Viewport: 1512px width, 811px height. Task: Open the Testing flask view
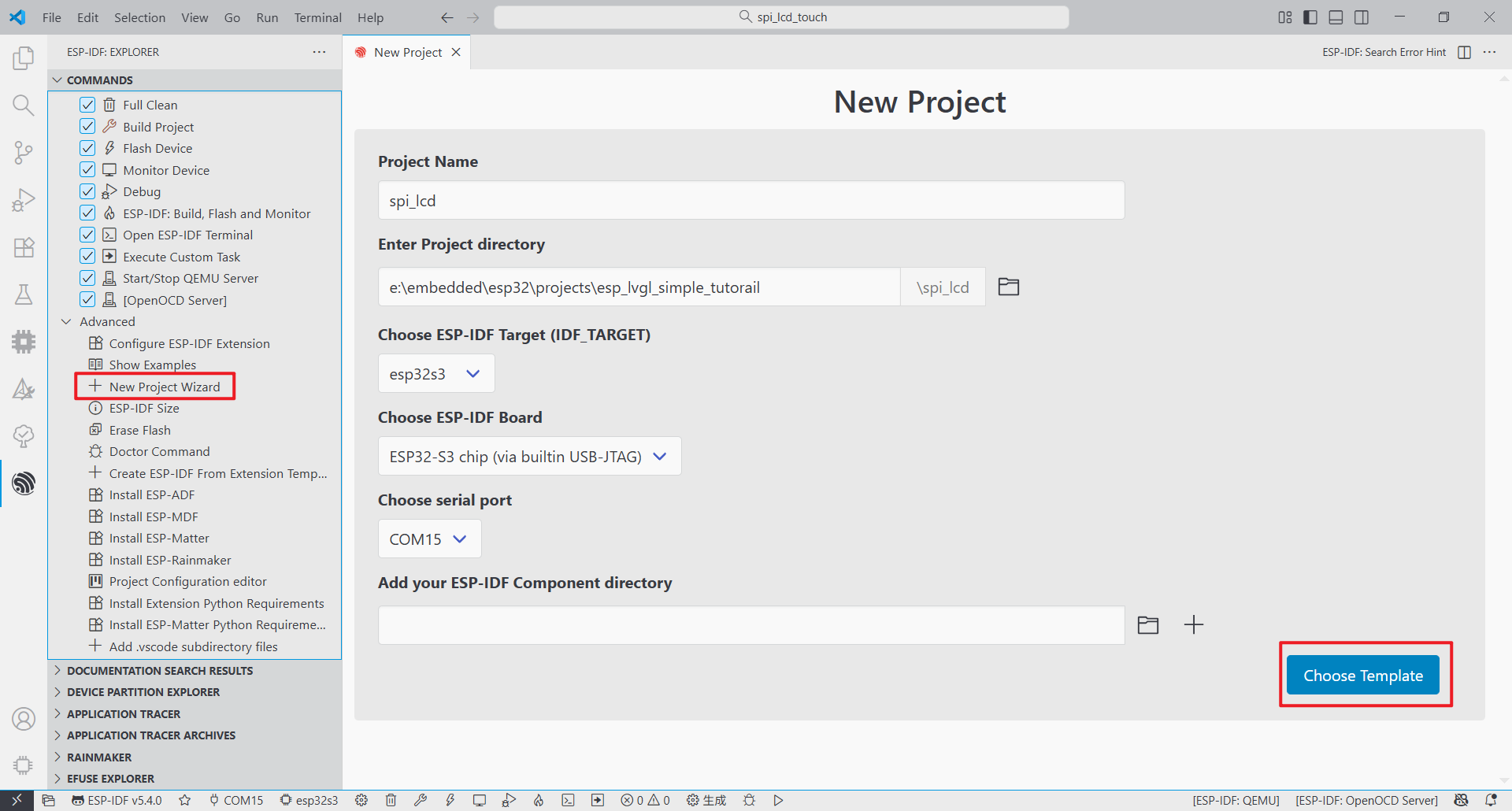pos(24,294)
